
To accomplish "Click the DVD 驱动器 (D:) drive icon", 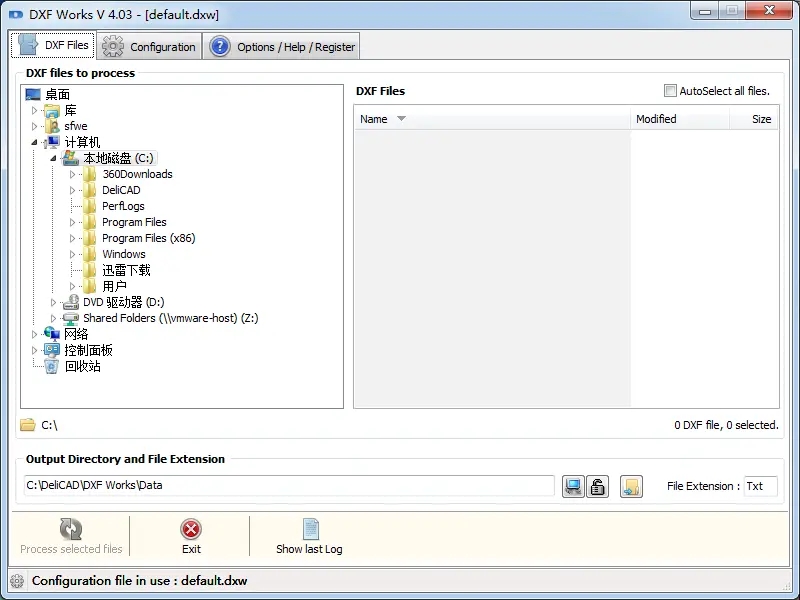I will [71, 302].
